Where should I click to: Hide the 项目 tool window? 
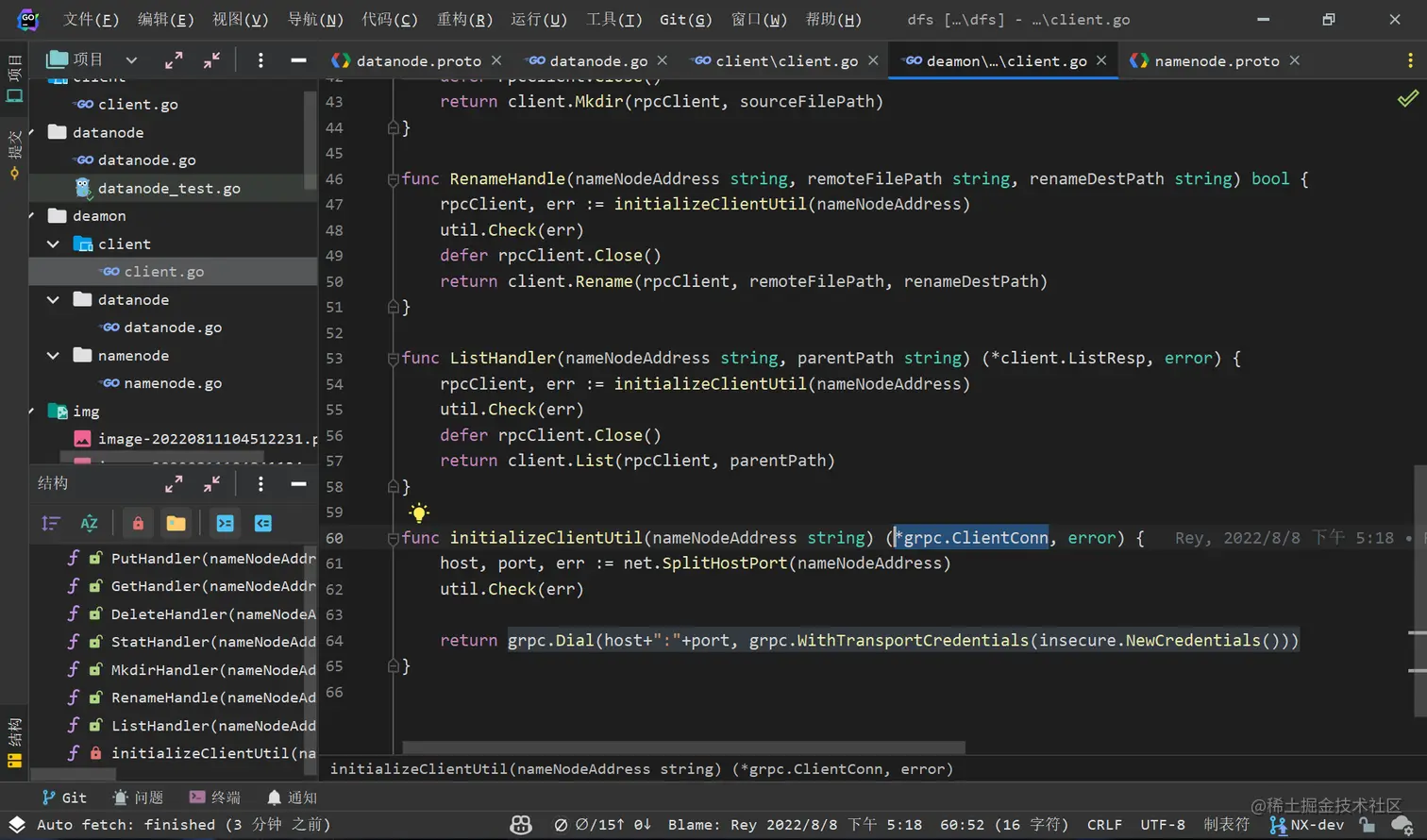click(298, 60)
